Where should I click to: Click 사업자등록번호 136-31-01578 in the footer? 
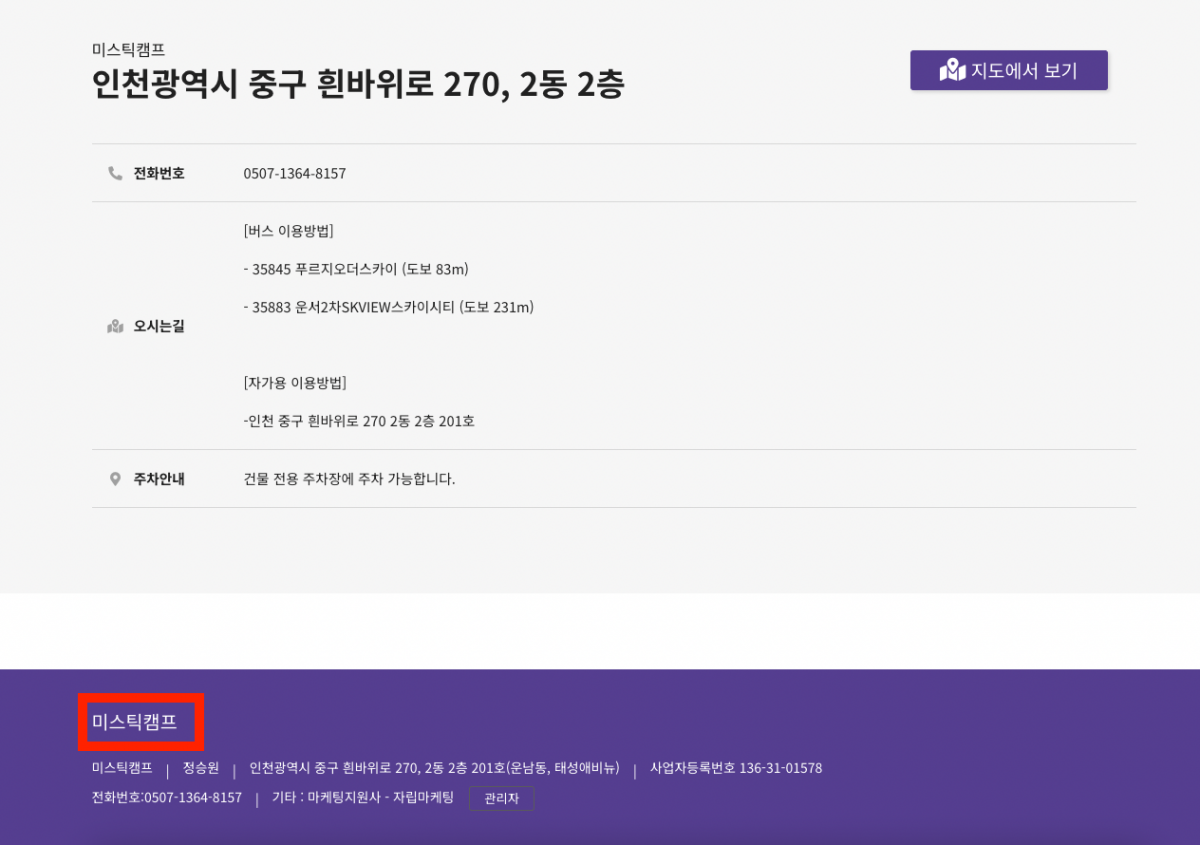coord(736,768)
